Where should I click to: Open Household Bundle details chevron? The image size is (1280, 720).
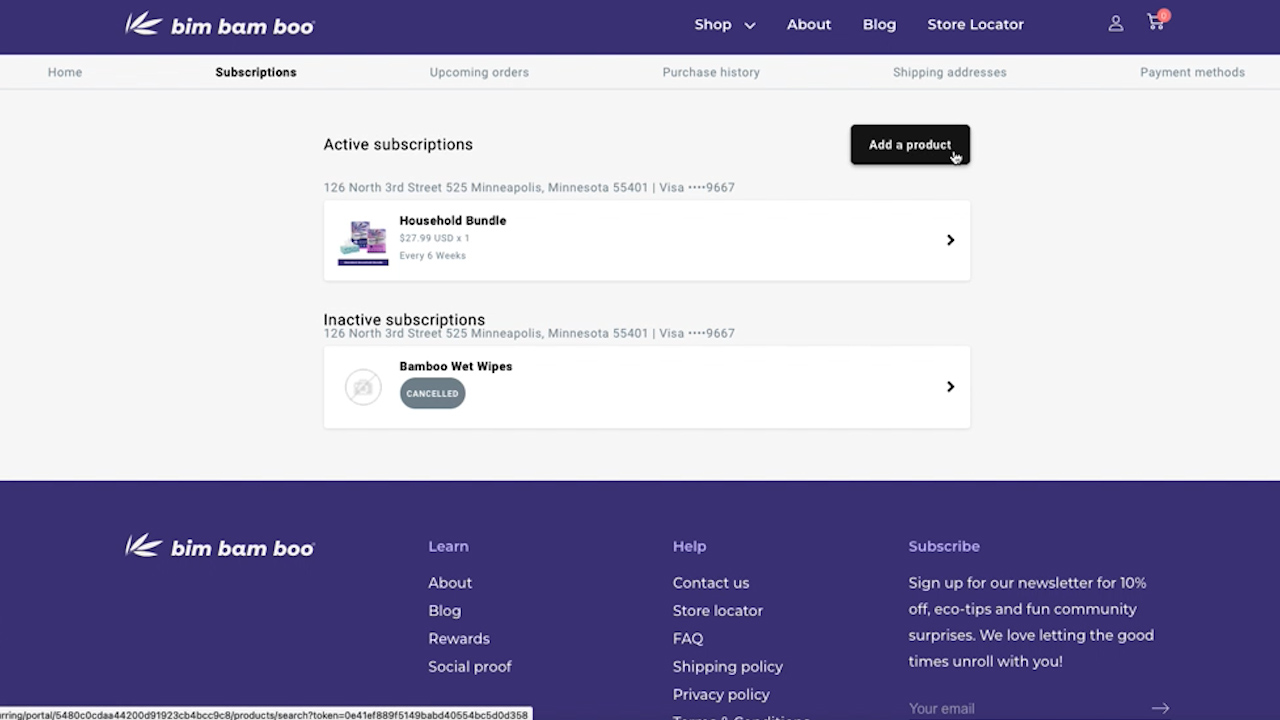pyautogui.click(x=950, y=240)
